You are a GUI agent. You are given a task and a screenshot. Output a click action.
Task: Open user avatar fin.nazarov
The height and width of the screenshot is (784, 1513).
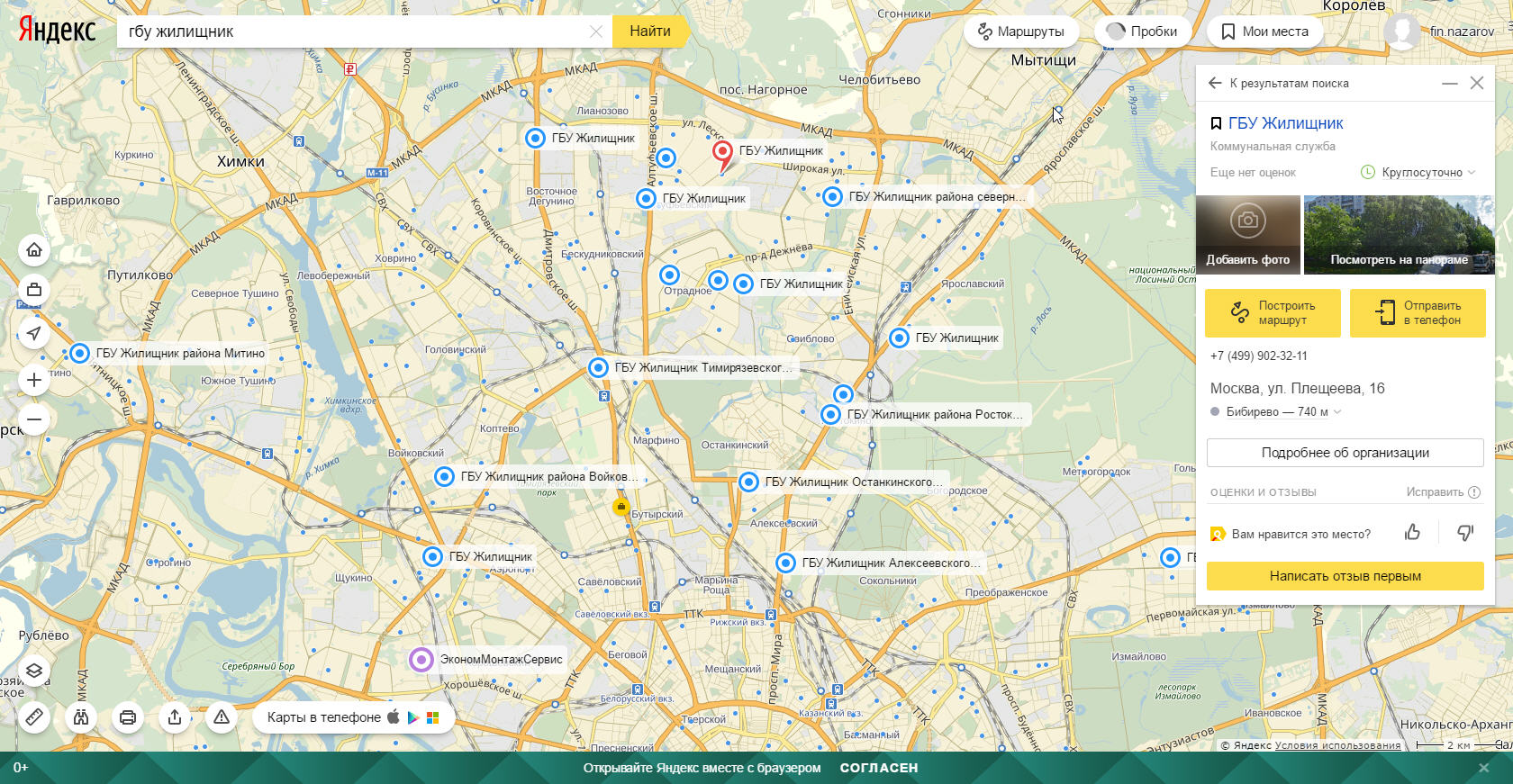pyautogui.click(x=1401, y=31)
